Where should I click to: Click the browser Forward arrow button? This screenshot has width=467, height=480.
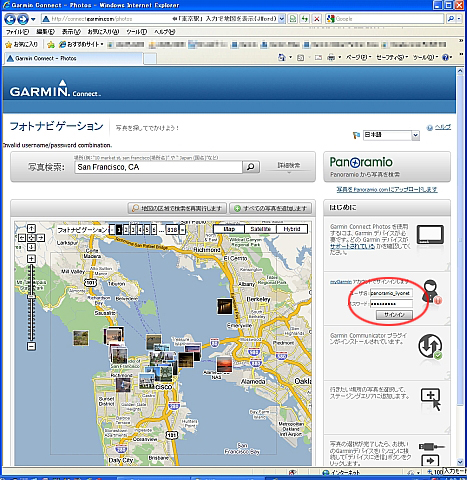[x=22, y=19]
